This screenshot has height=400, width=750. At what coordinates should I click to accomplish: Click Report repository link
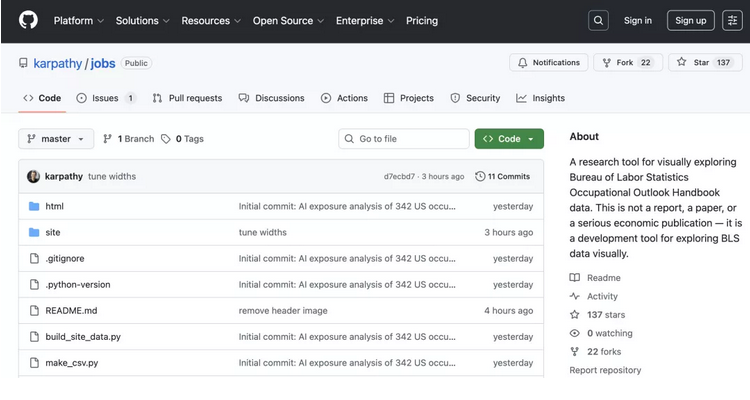[x=605, y=370]
